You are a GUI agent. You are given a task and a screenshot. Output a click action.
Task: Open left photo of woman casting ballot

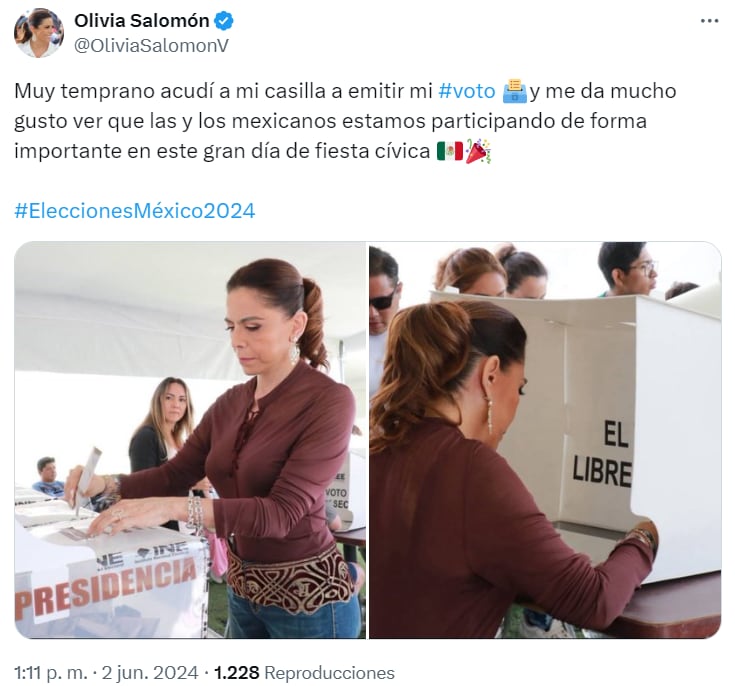click(190, 440)
